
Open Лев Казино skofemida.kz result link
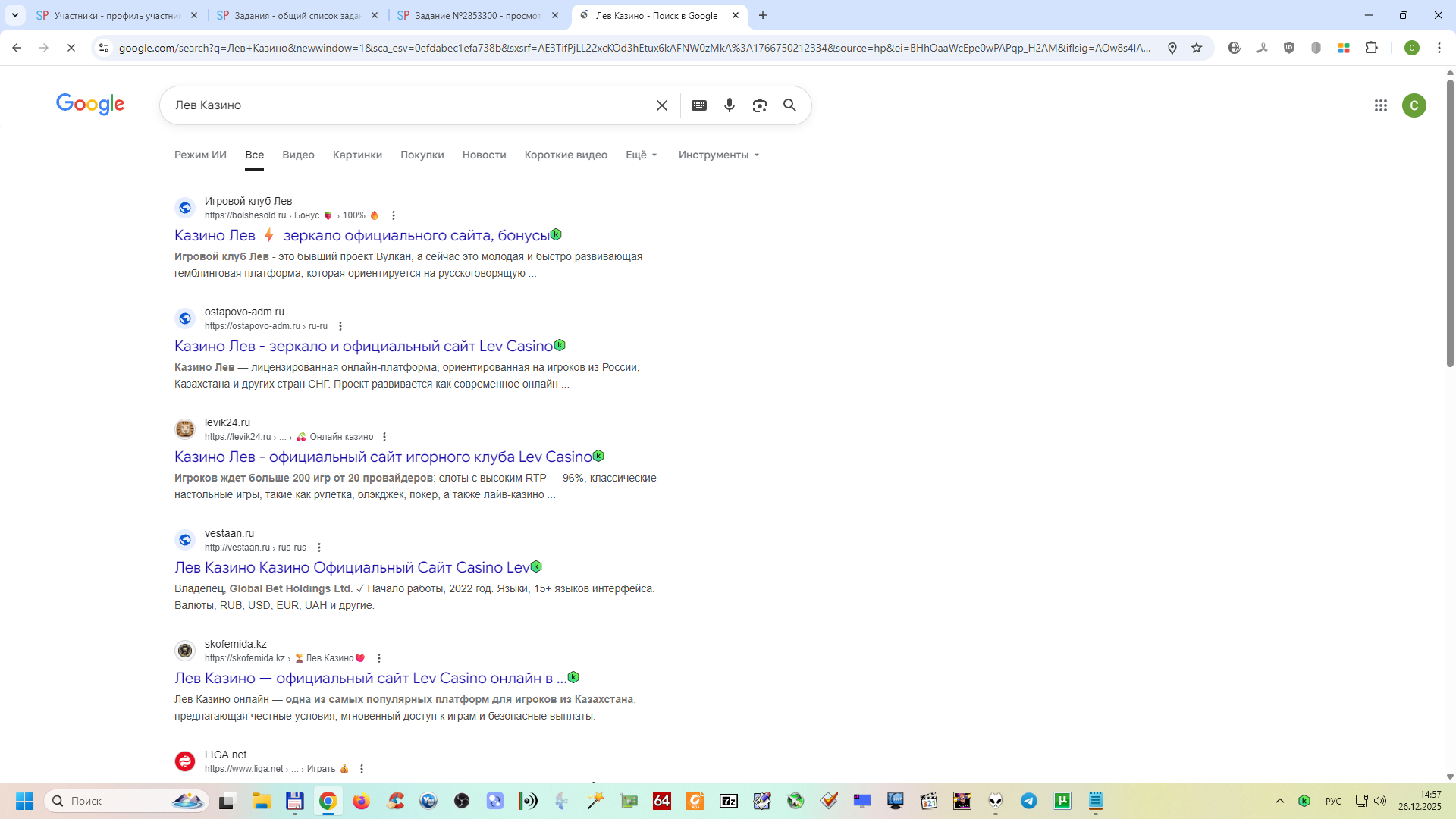(x=370, y=678)
